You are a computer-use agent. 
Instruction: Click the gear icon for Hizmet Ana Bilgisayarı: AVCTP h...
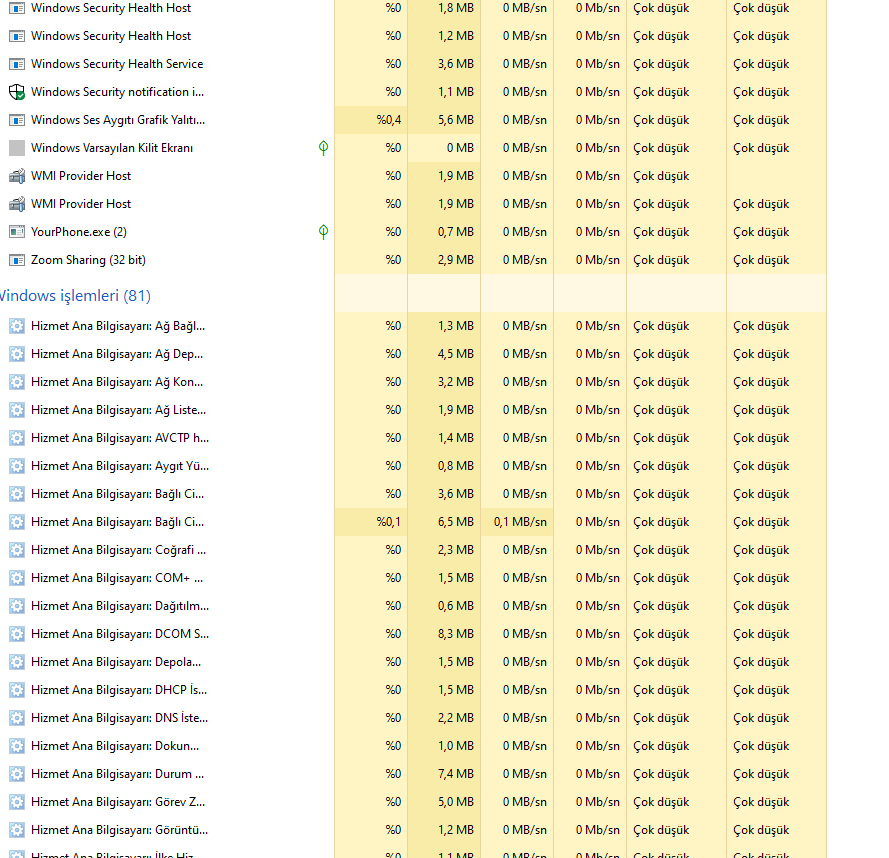[17, 438]
